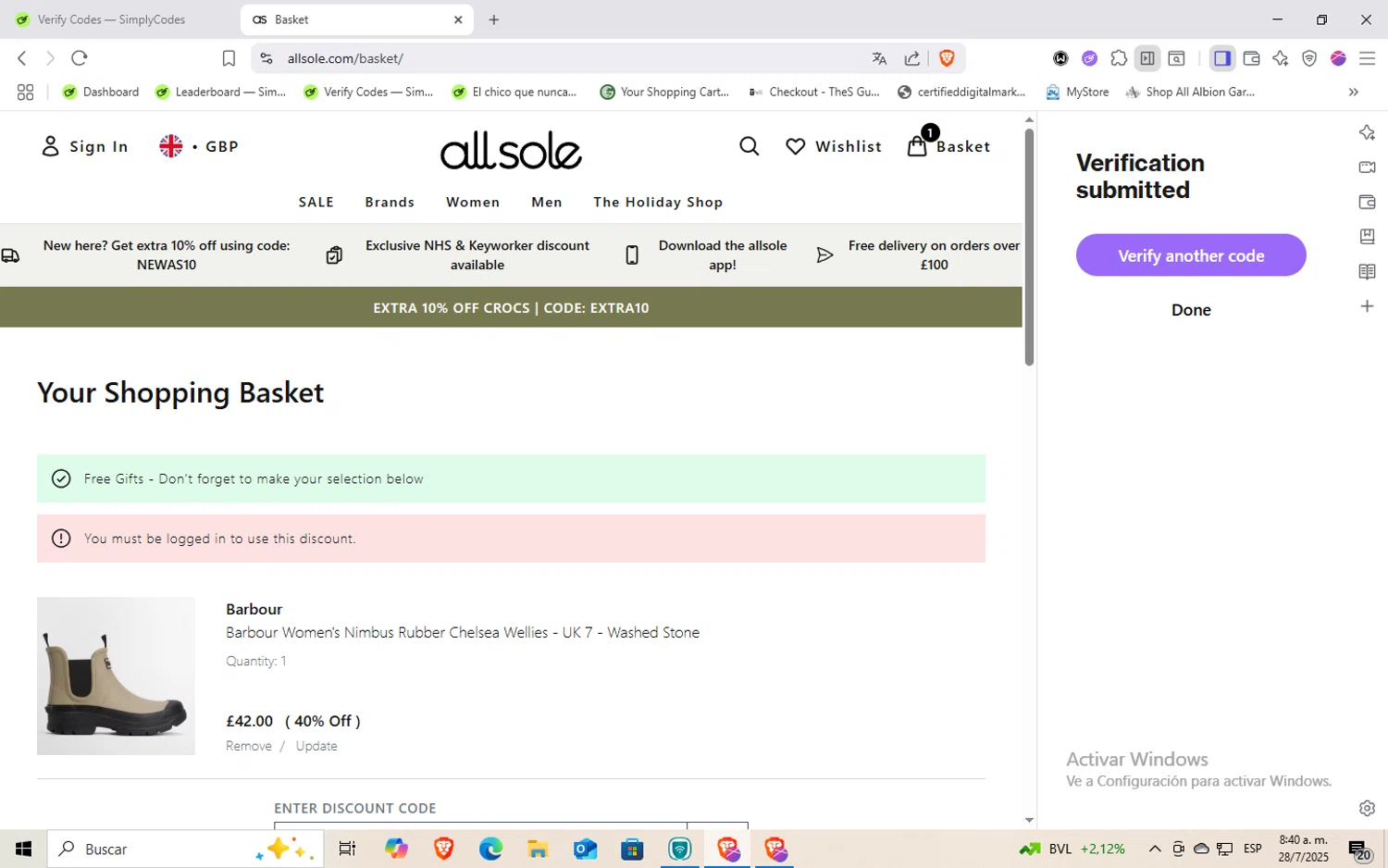The height and width of the screenshot is (868, 1388).
Task: Click the page vertical scrollbar
Action: [1029, 247]
